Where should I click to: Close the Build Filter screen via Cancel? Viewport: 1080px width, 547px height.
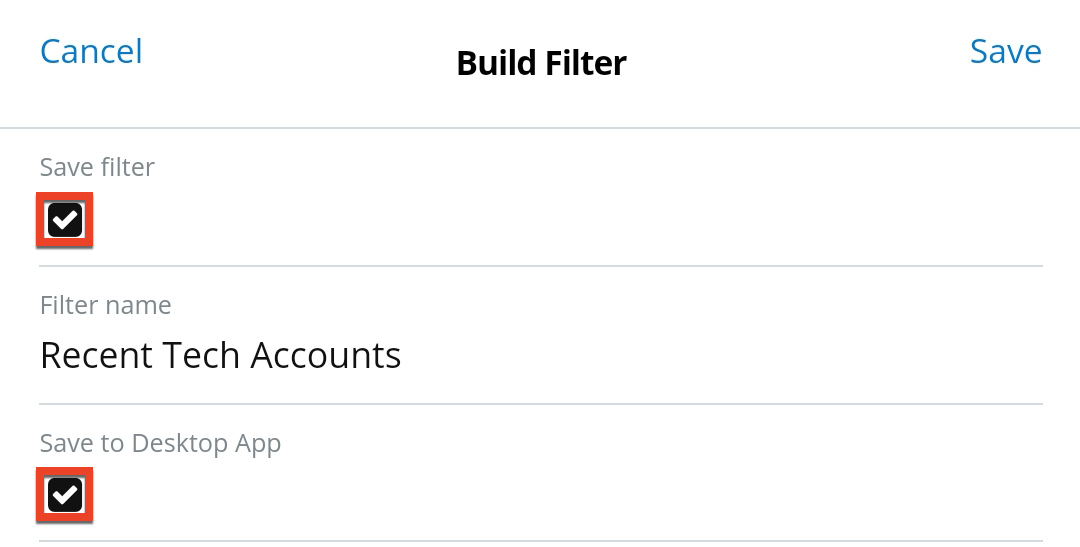click(x=91, y=51)
